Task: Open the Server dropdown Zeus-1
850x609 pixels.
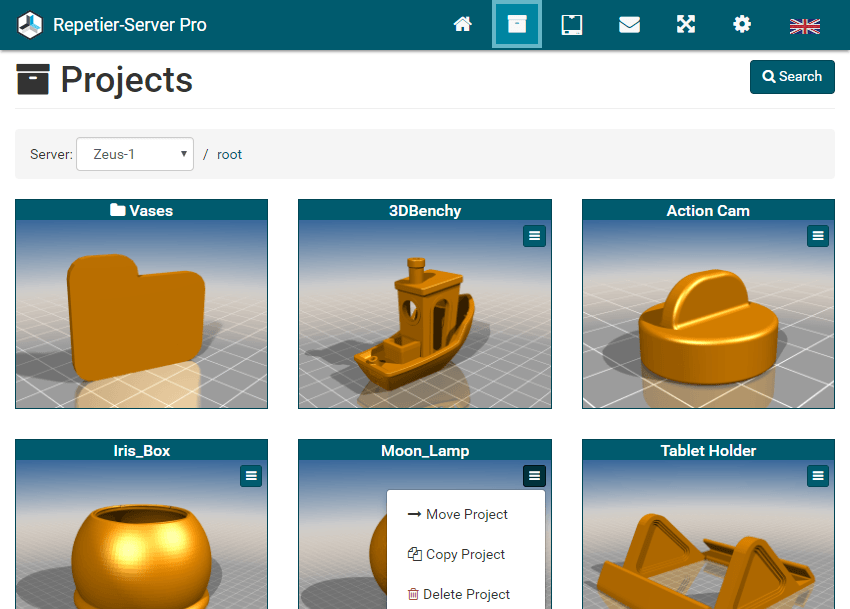Action: 135,154
